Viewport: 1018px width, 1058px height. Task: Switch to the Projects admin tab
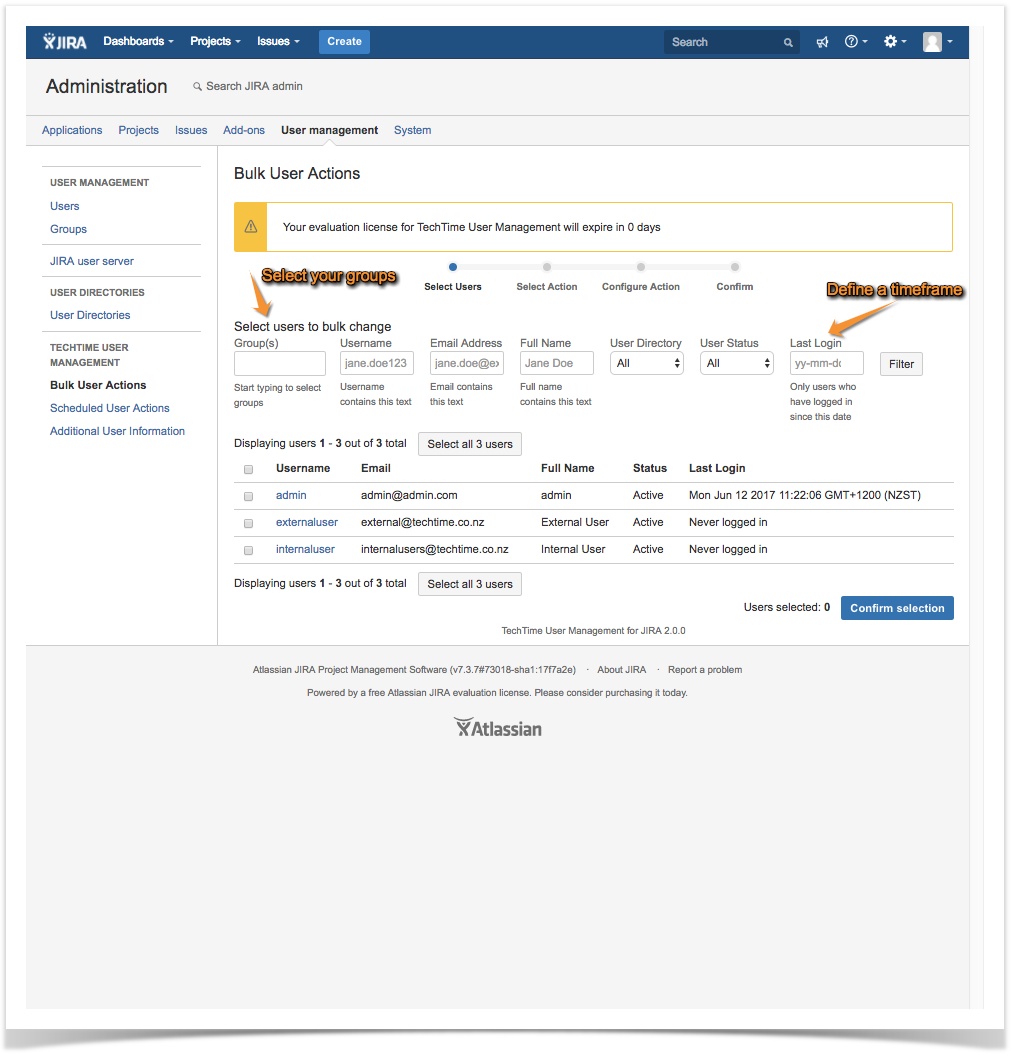click(140, 131)
